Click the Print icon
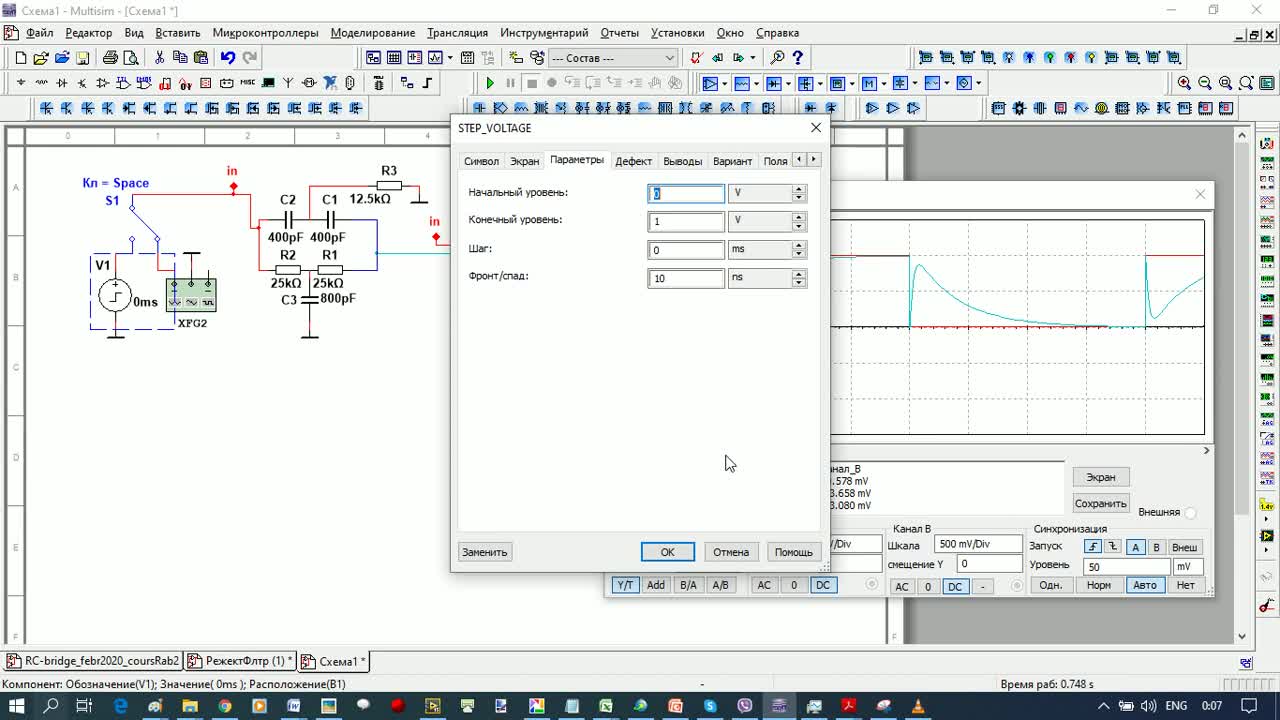The height and width of the screenshot is (720, 1280). [110, 58]
